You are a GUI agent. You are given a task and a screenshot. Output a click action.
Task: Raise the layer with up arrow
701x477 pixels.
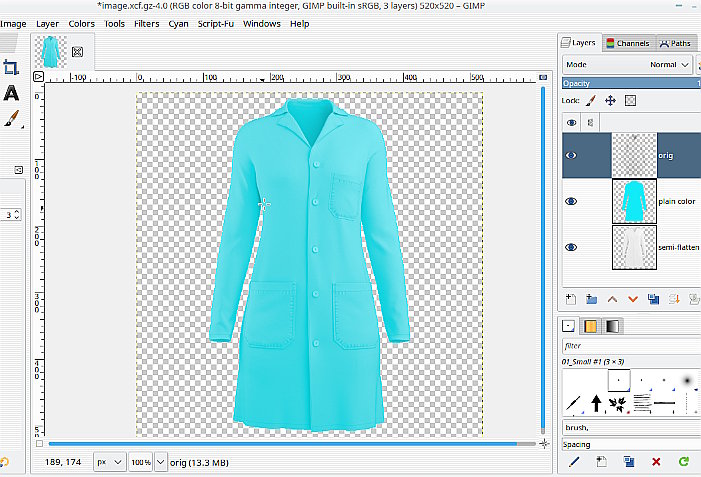(611, 298)
